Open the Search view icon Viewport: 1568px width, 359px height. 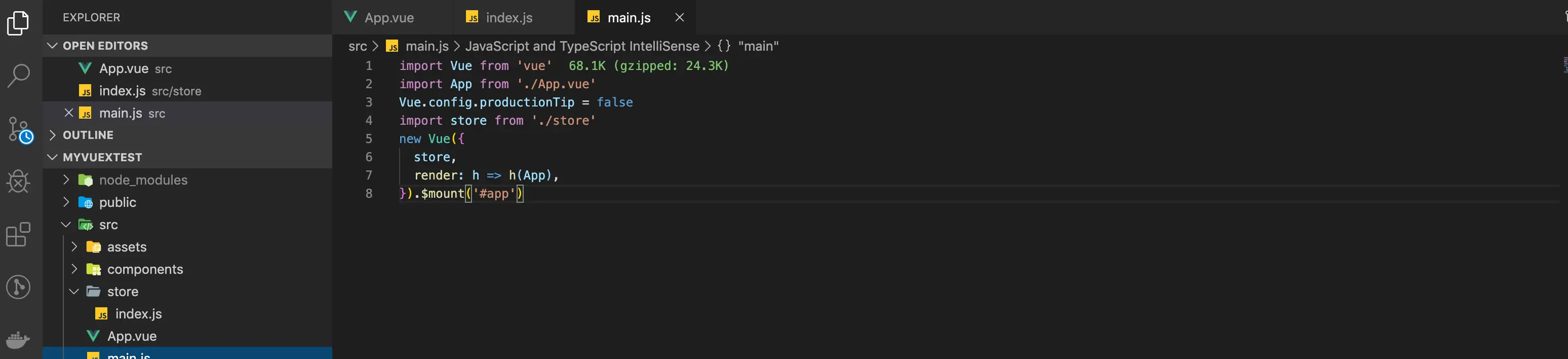[18, 76]
